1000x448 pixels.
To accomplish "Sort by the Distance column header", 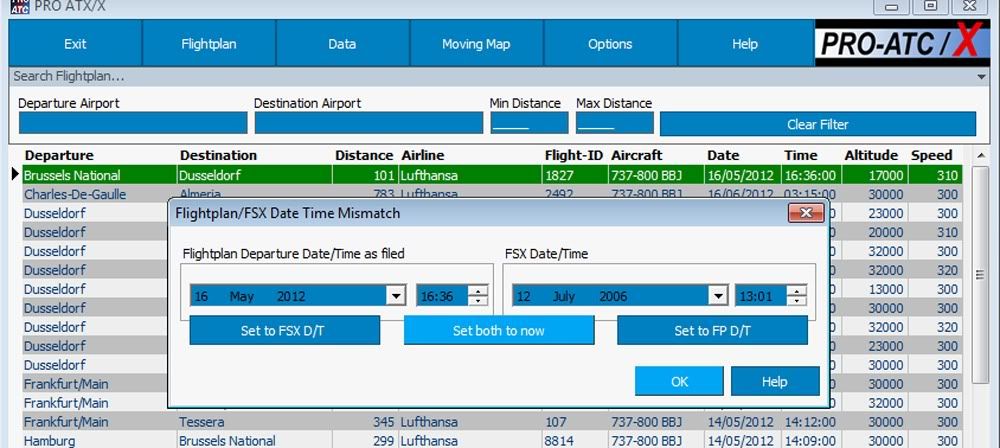I will (x=364, y=155).
